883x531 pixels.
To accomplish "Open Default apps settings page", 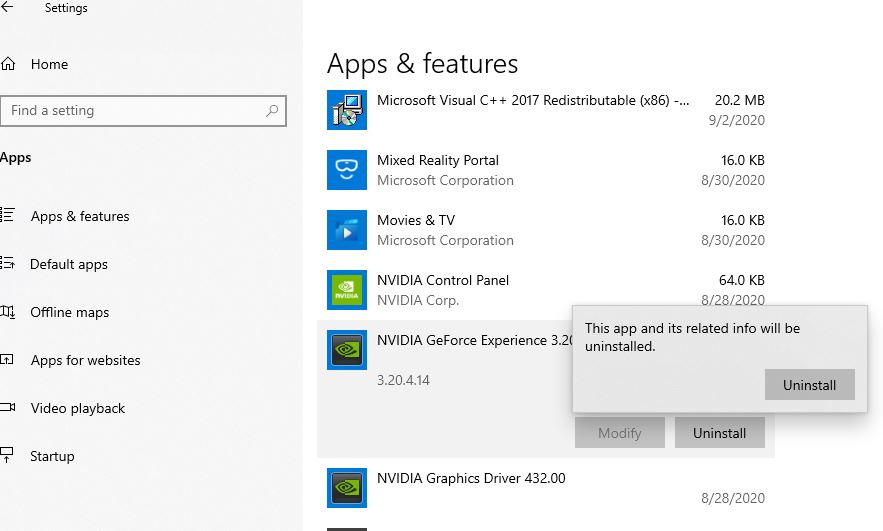I will pos(69,264).
